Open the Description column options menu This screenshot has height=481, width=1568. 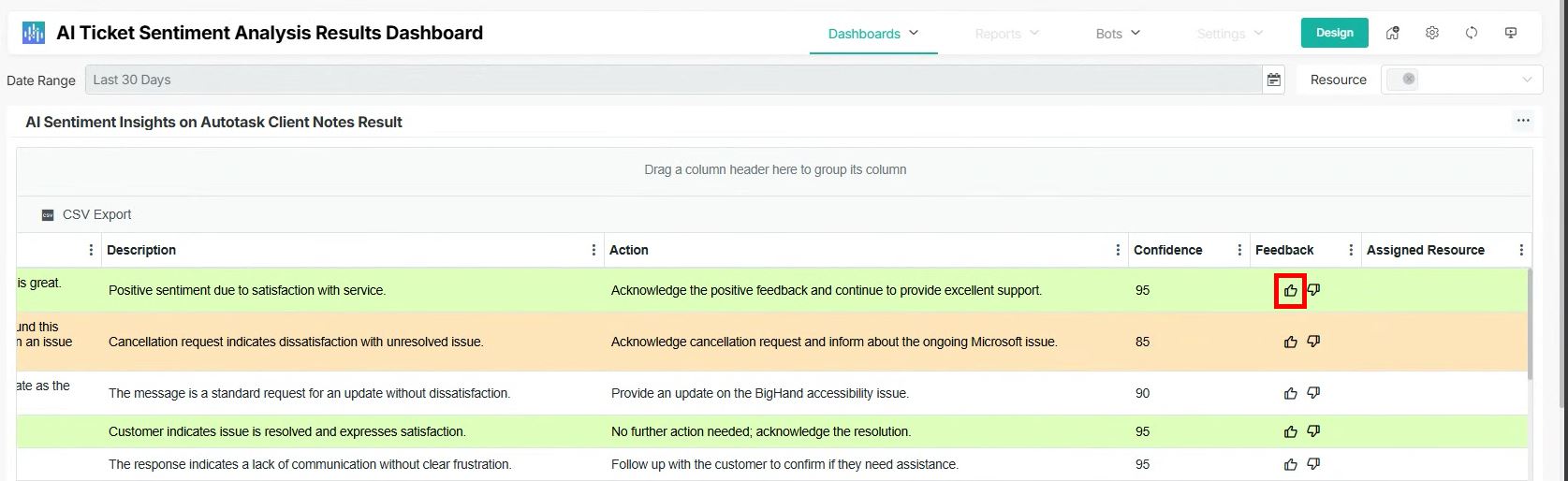(593, 250)
